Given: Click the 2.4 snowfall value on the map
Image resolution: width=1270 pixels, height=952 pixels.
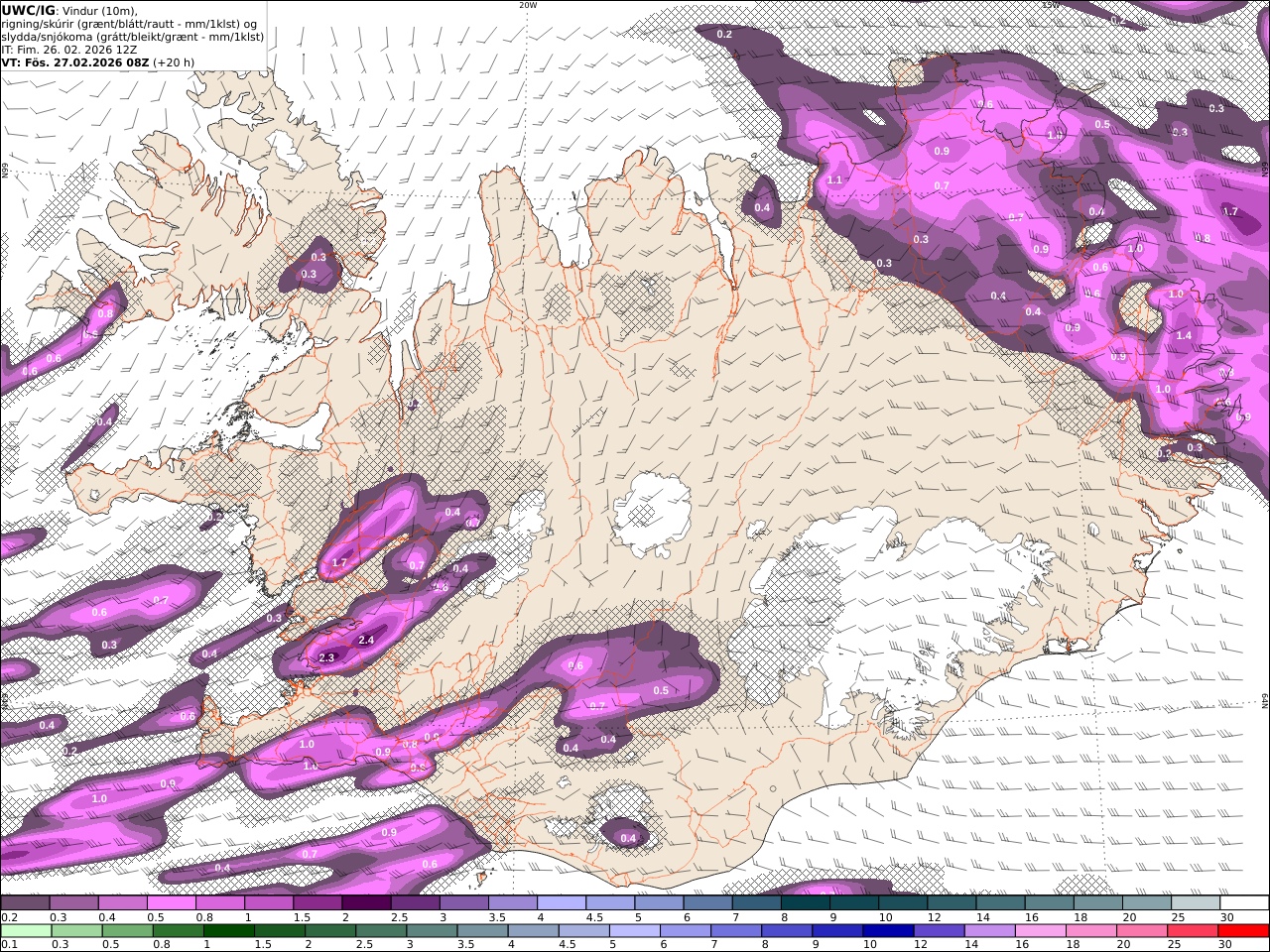Looking at the screenshot, I should click(x=366, y=641).
